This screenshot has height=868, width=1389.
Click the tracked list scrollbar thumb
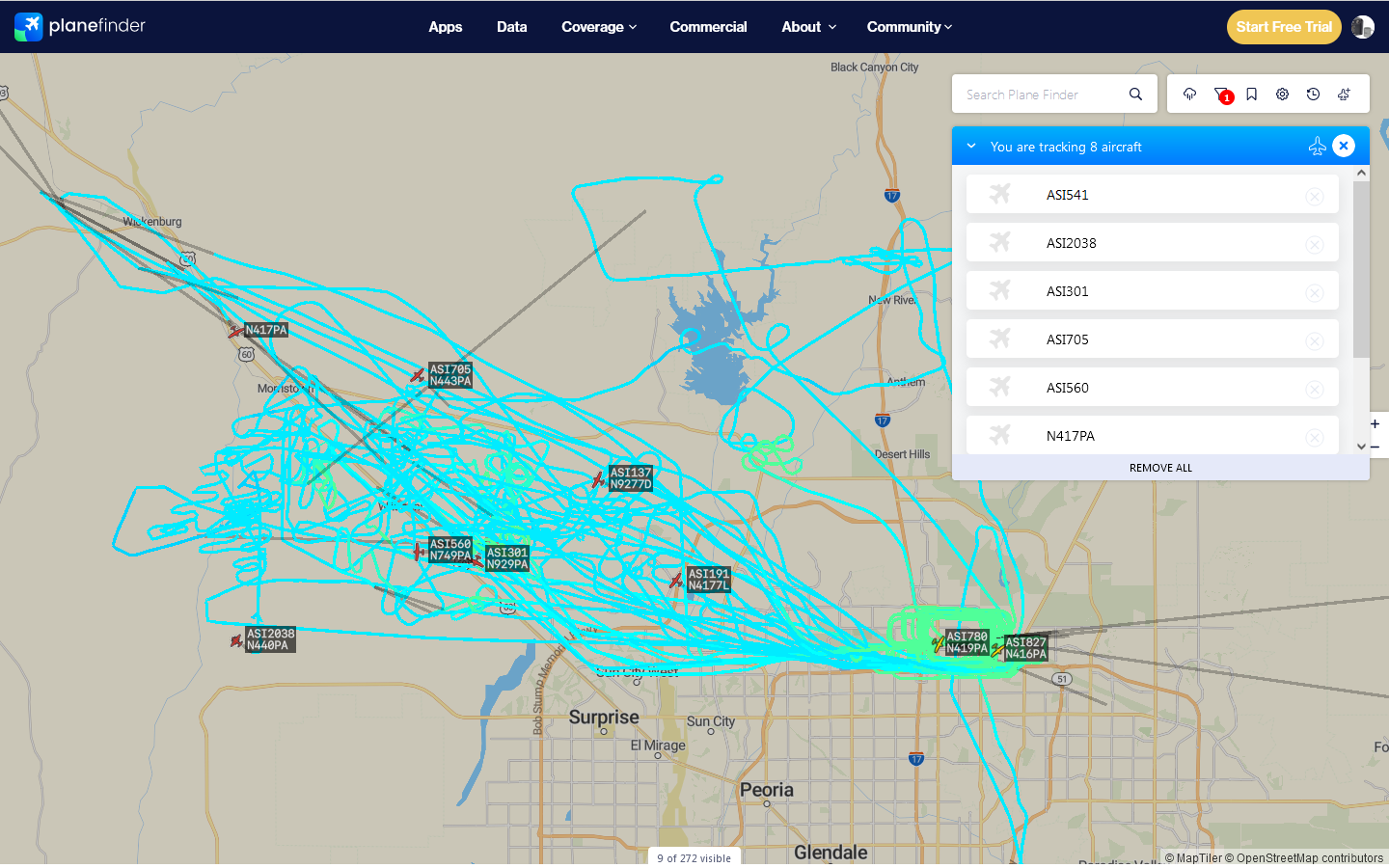point(1361,269)
